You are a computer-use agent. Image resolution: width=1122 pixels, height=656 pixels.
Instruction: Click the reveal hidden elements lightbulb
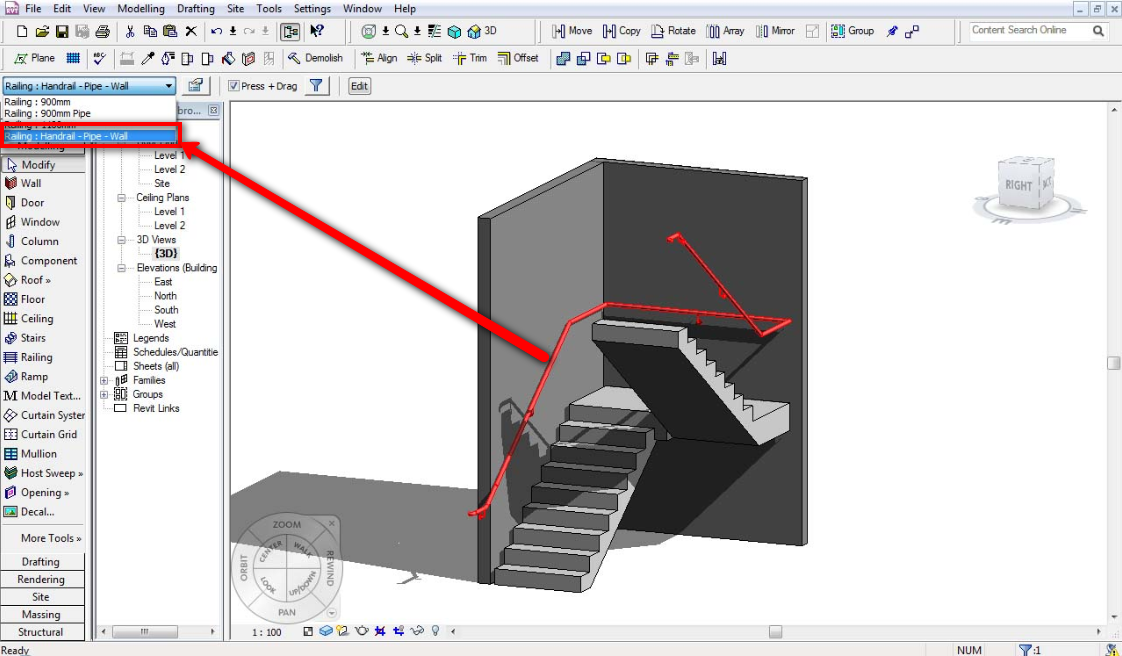point(435,631)
